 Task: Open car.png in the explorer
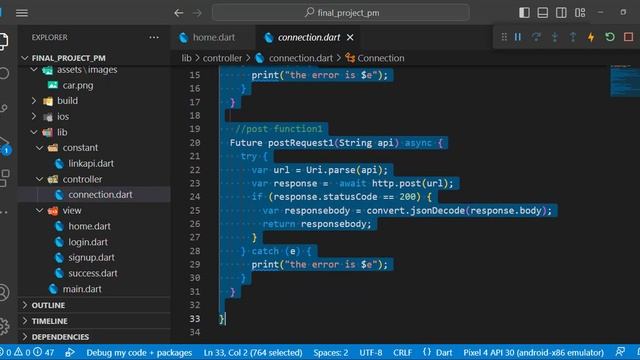[x=78, y=85]
